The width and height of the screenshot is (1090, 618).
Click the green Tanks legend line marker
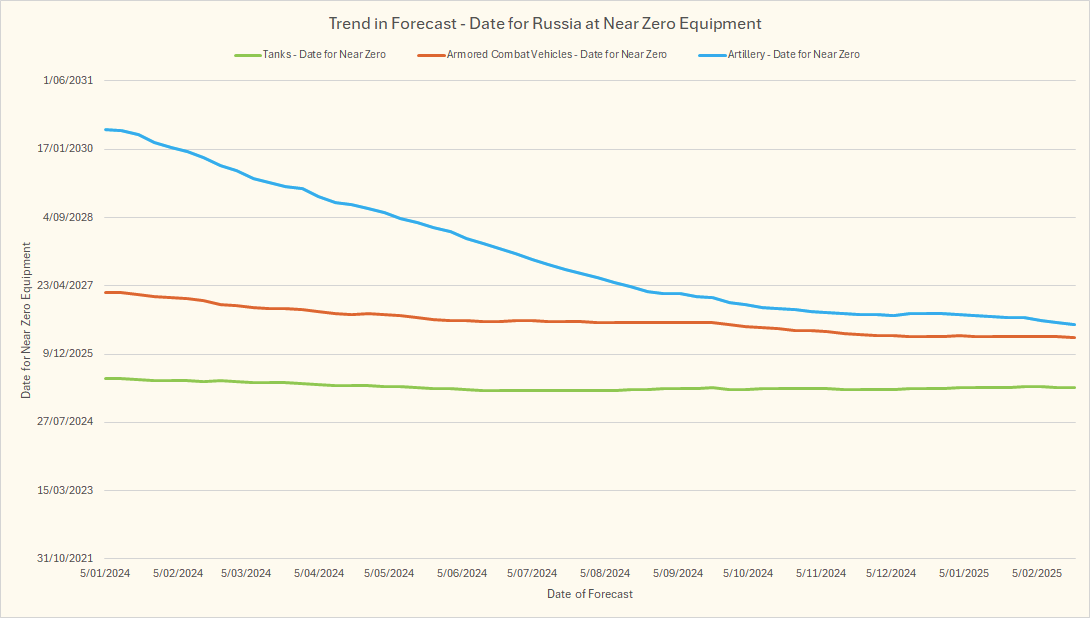246,54
